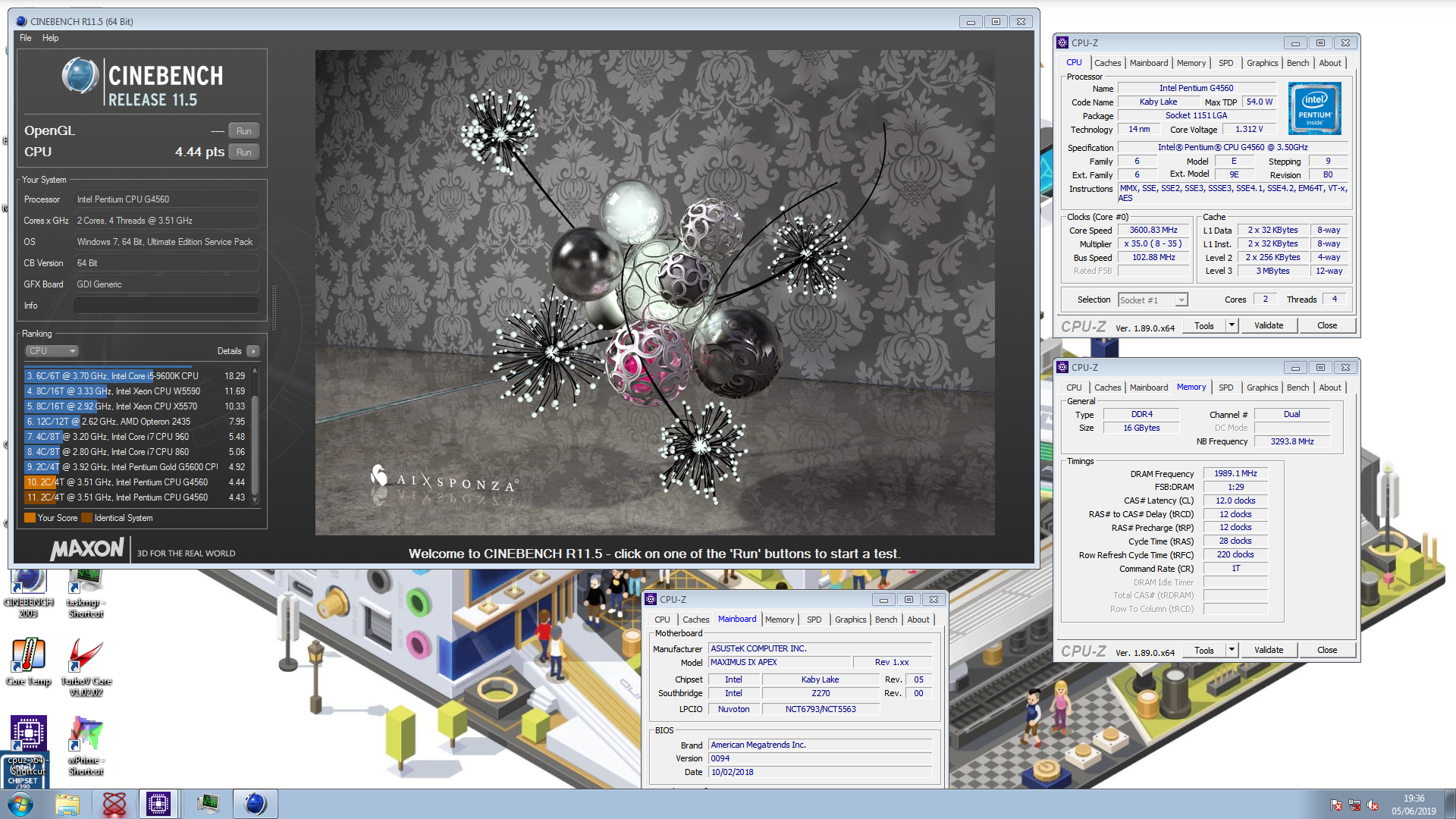Open Tools dropdown arrow in CPU-Z Memory window
This screenshot has height=819, width=1456.
(1232, 651)
